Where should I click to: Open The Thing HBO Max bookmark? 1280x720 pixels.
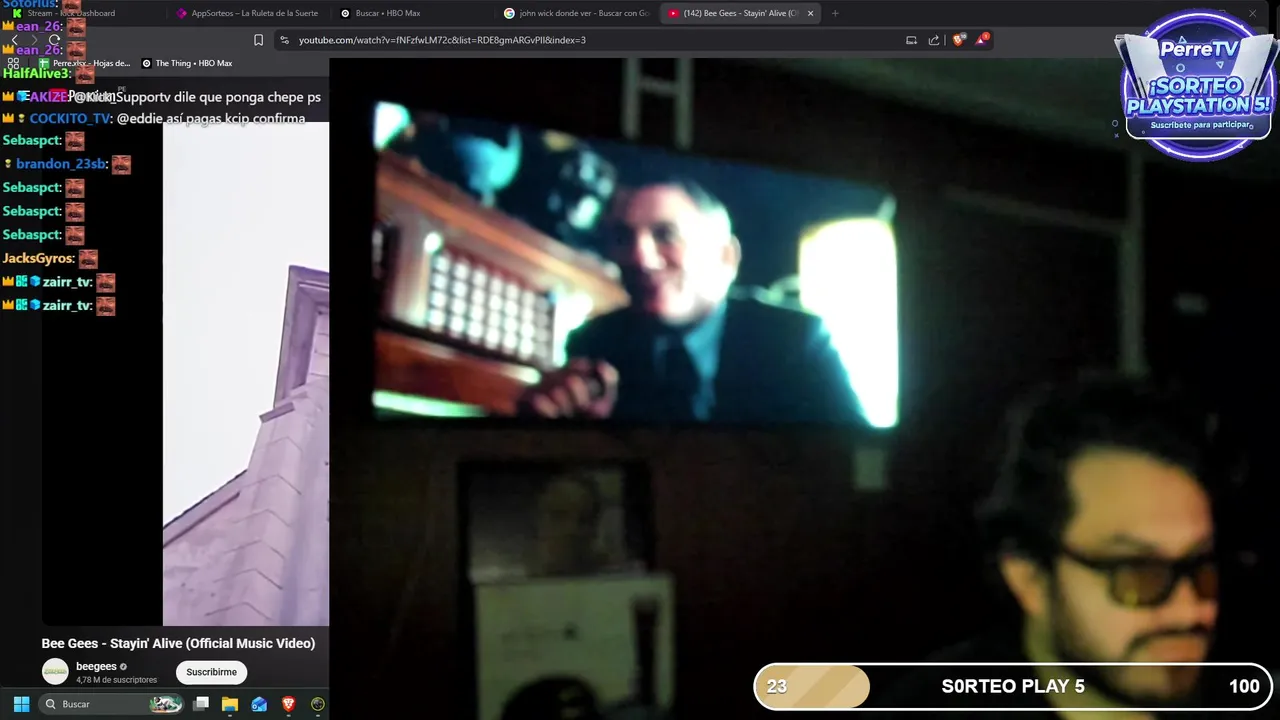pyautogui.click(x=187, y=63)
